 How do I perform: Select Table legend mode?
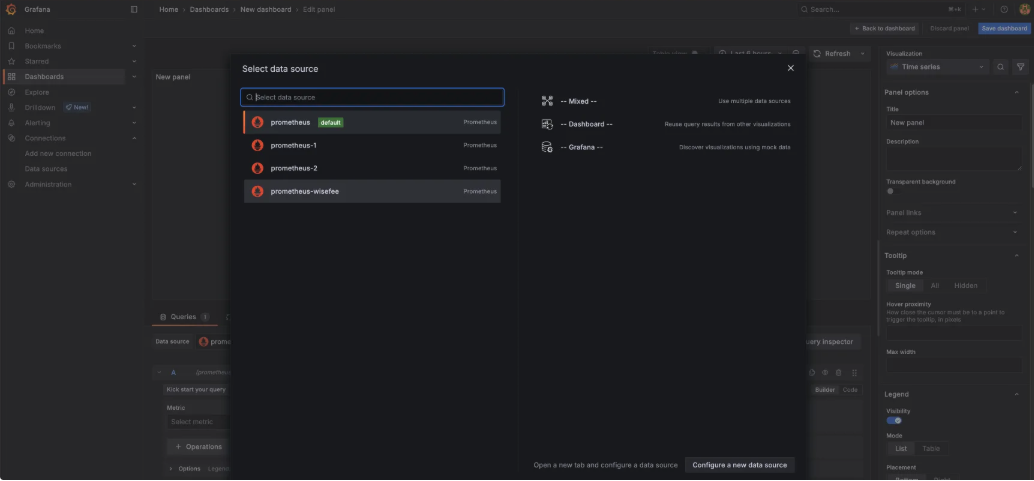tap(931, 449)
